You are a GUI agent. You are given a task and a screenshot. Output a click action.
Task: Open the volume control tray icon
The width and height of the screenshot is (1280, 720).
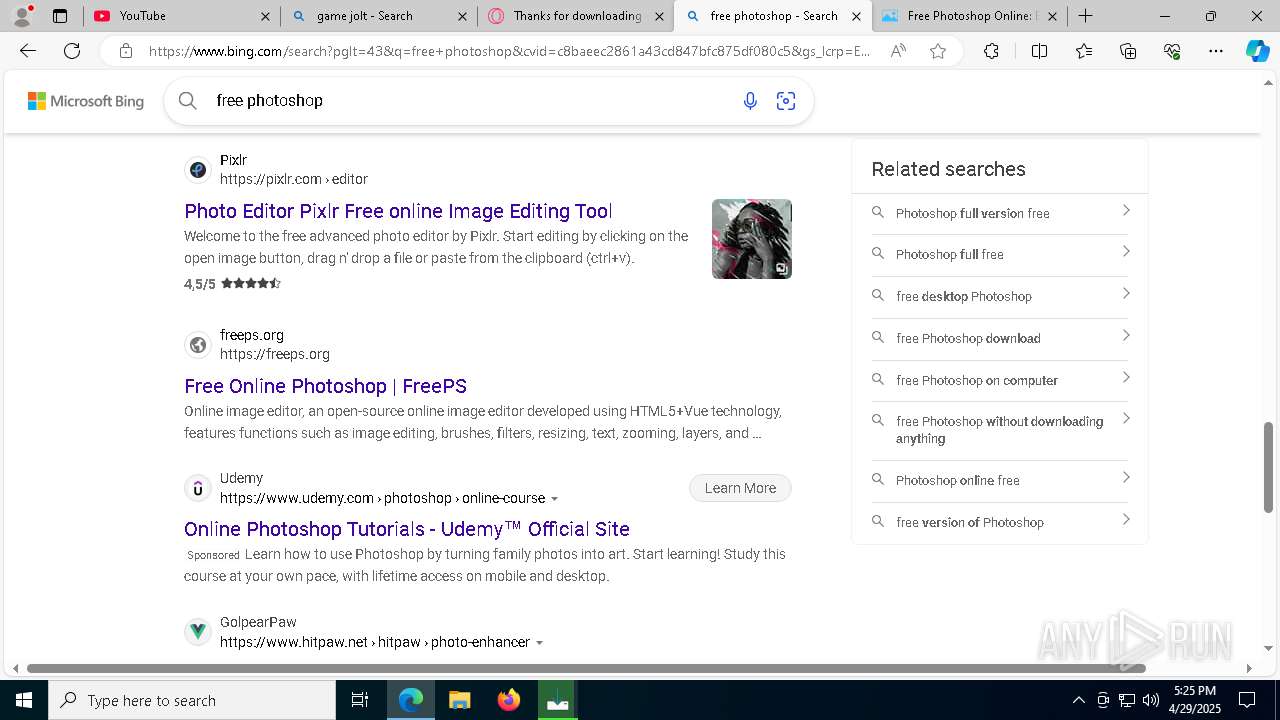pyautogui.click(x=1151, y=700)
